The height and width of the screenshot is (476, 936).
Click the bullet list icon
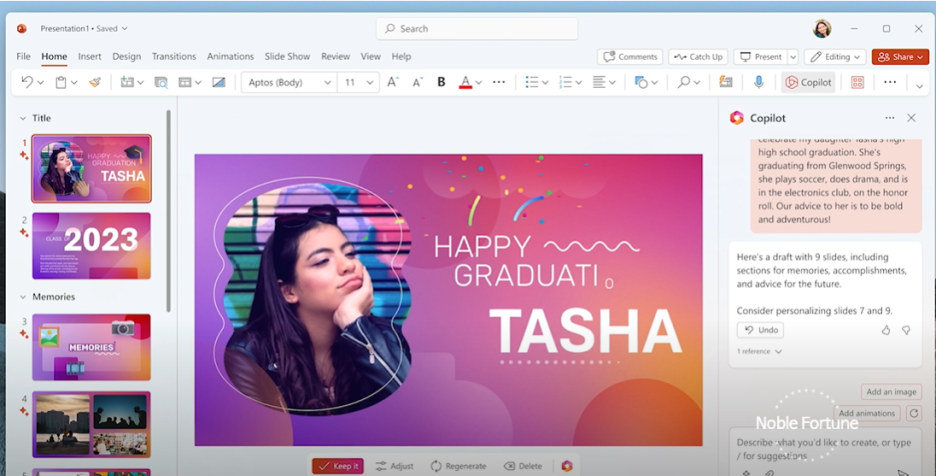tap(532, 82)
